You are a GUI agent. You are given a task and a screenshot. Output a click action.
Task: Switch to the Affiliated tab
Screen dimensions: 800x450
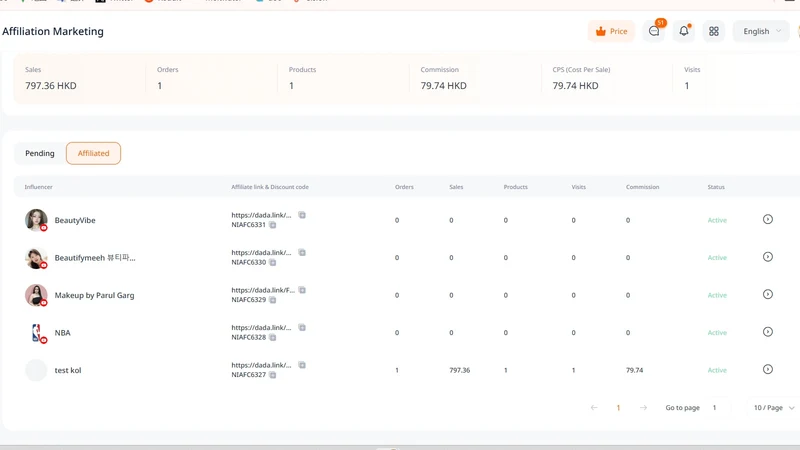point(93,153)
